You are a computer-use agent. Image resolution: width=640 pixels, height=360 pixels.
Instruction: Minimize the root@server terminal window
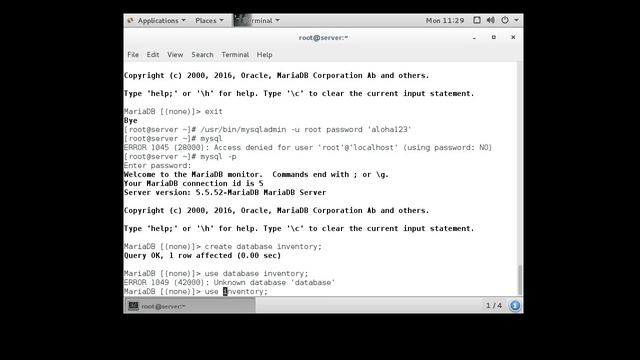tap(474, 38)
